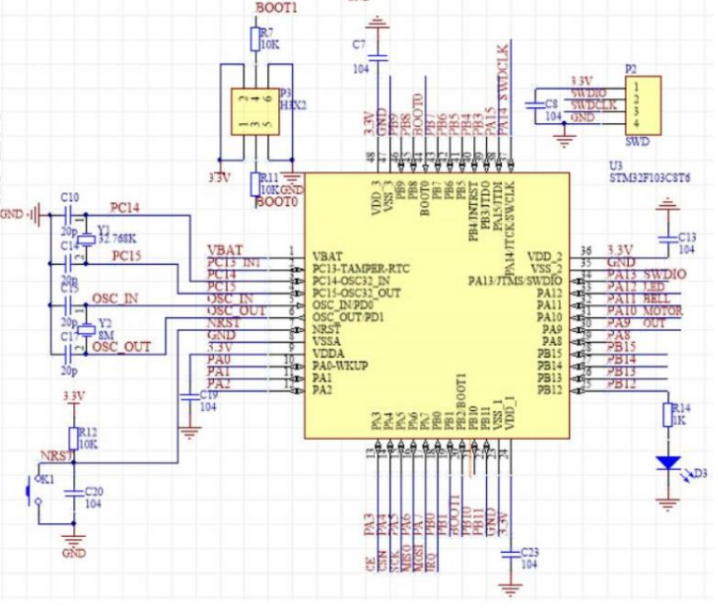Click the ground symbol under capacitor C19

189,432
